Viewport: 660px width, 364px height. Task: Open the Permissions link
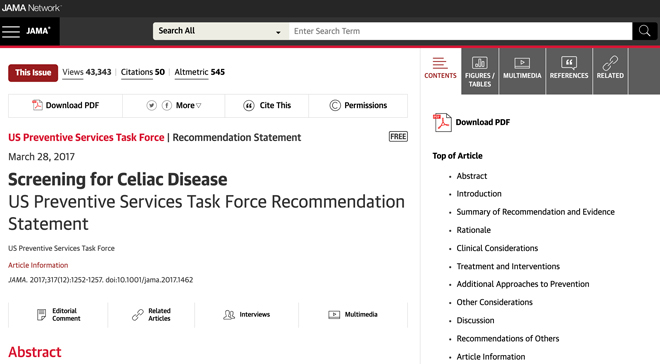tap(358, 105)
